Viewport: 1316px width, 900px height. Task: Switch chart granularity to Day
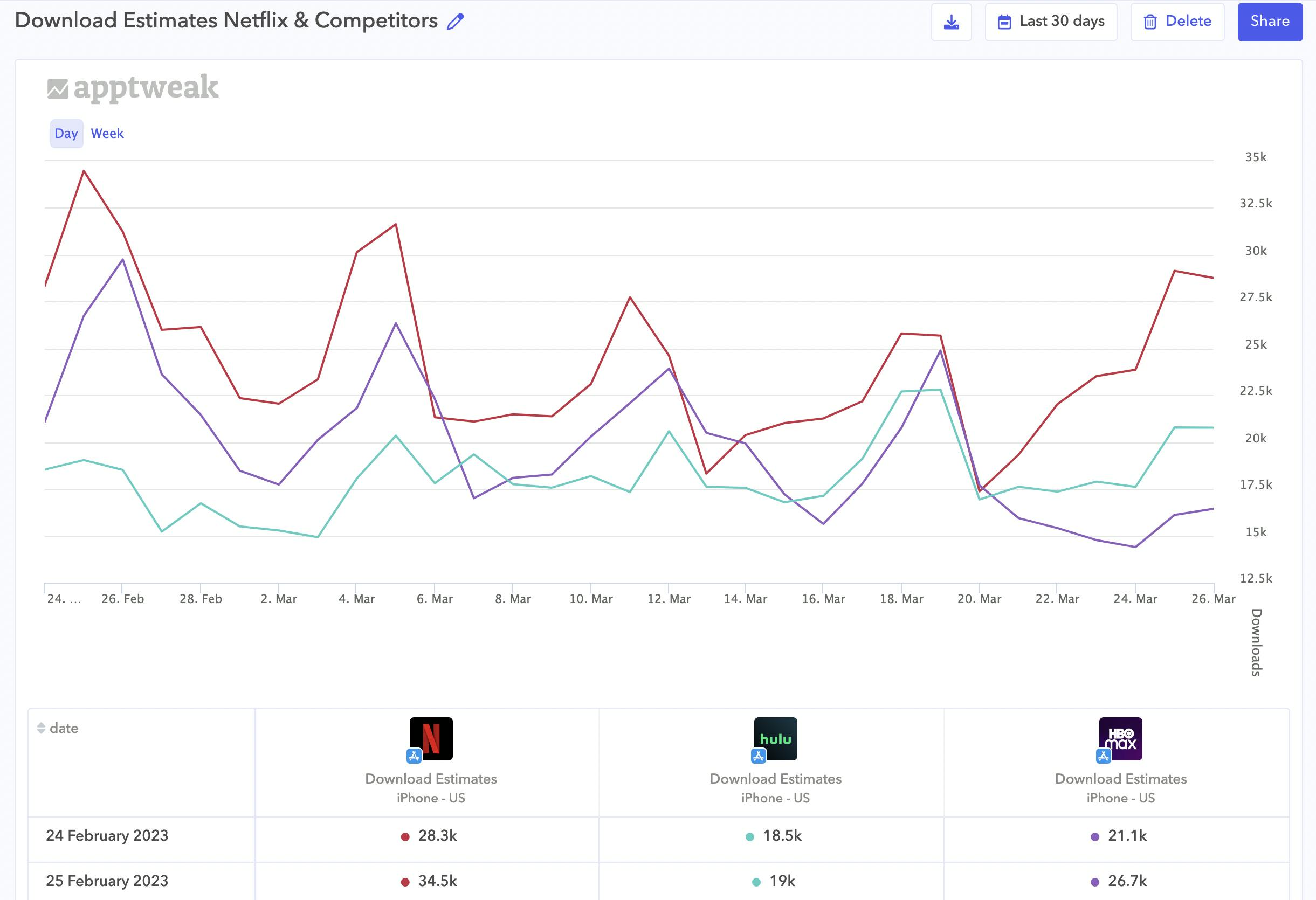66,134
